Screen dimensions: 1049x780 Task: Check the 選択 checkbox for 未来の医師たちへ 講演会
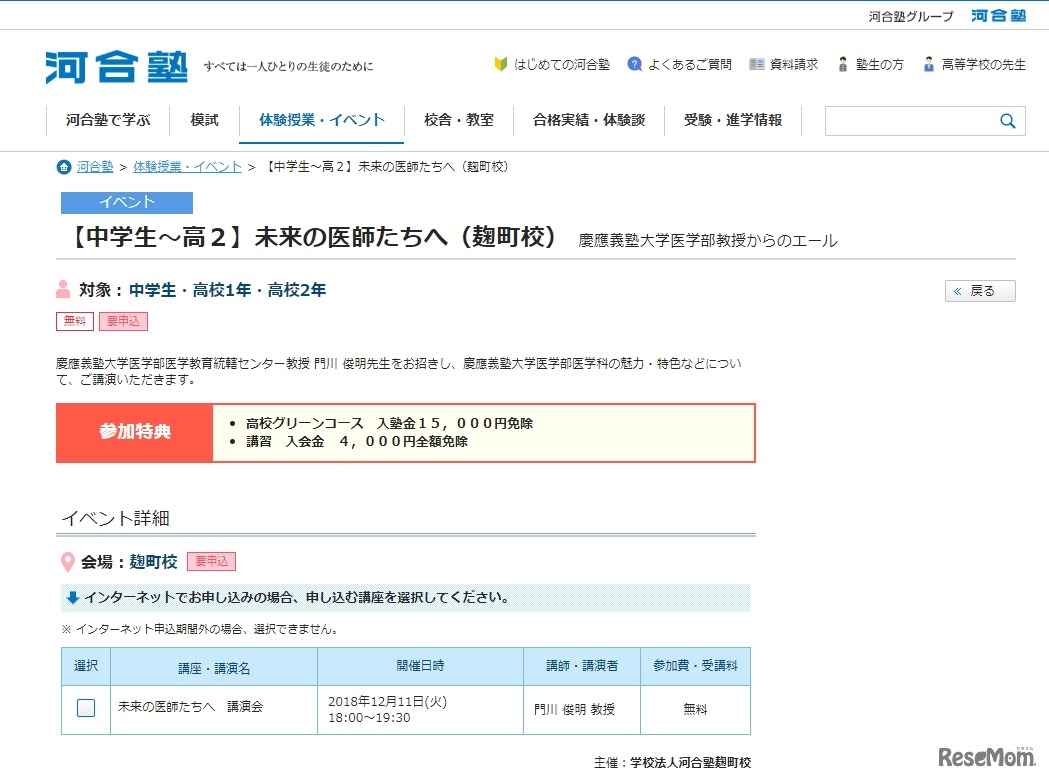click(85, 707)
